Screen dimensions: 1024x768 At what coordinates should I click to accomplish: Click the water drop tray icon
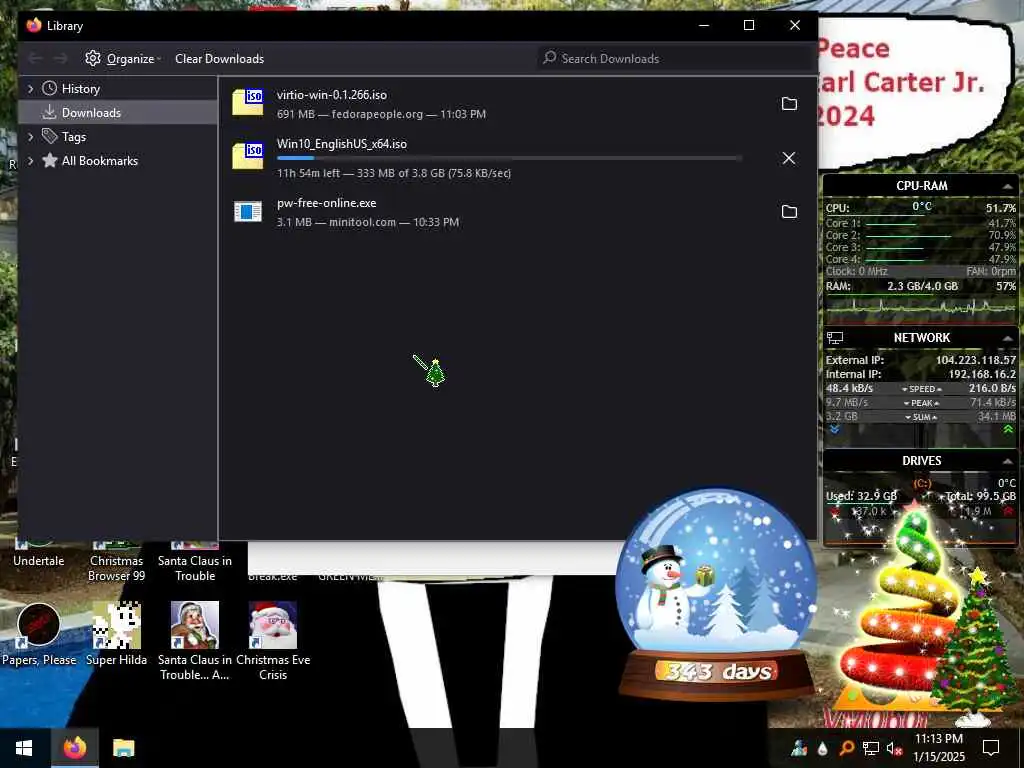[822, 748]
